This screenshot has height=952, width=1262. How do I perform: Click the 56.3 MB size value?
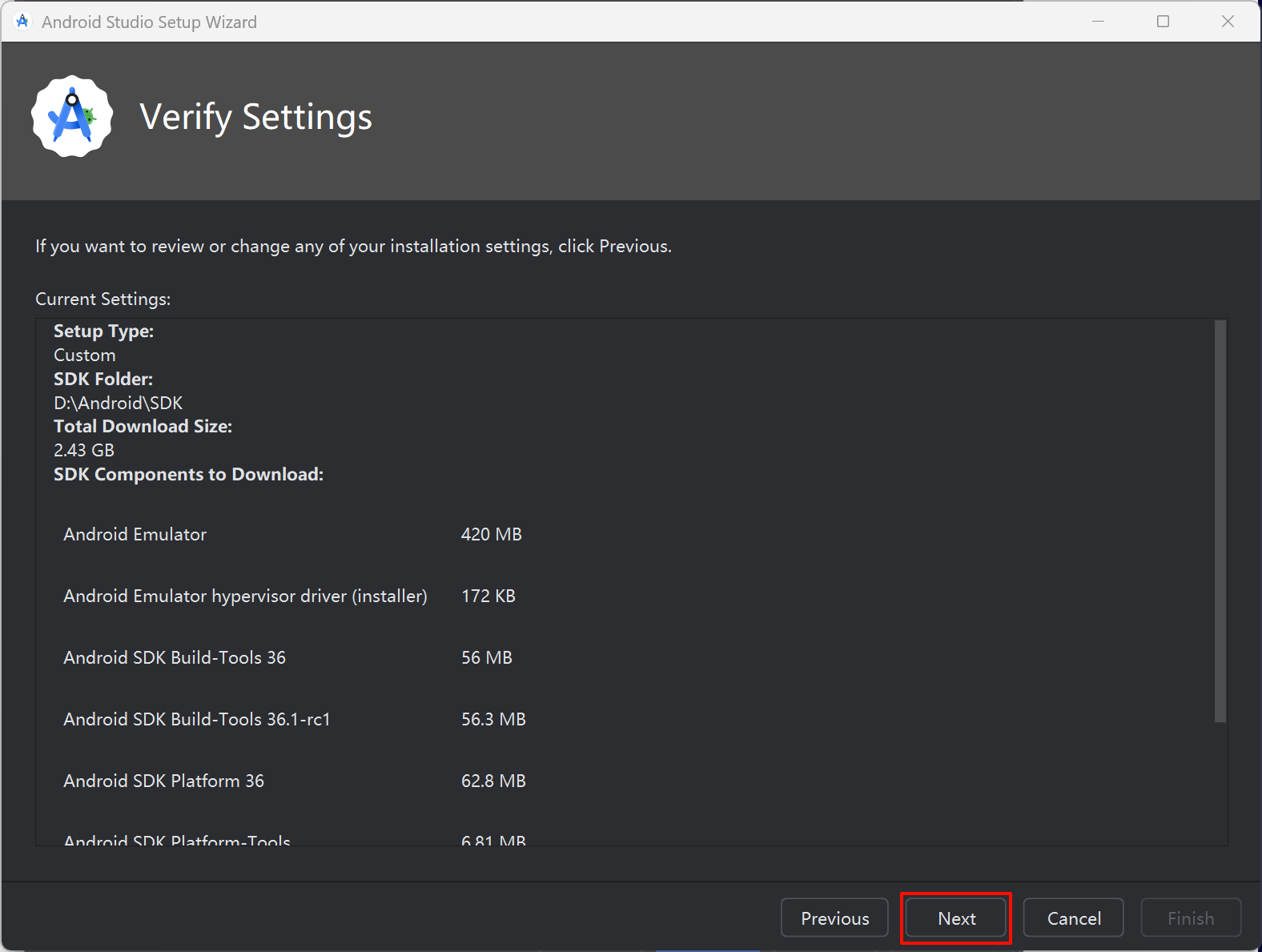pos(493,719)
